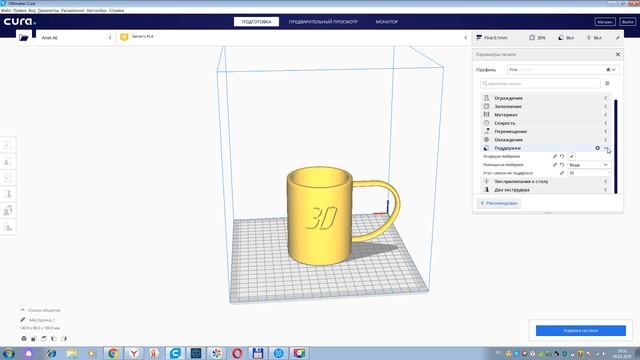The height and width of the screenshot is (360, 640).
Task: Open the Windows Start menu
Action: [8, 353]
